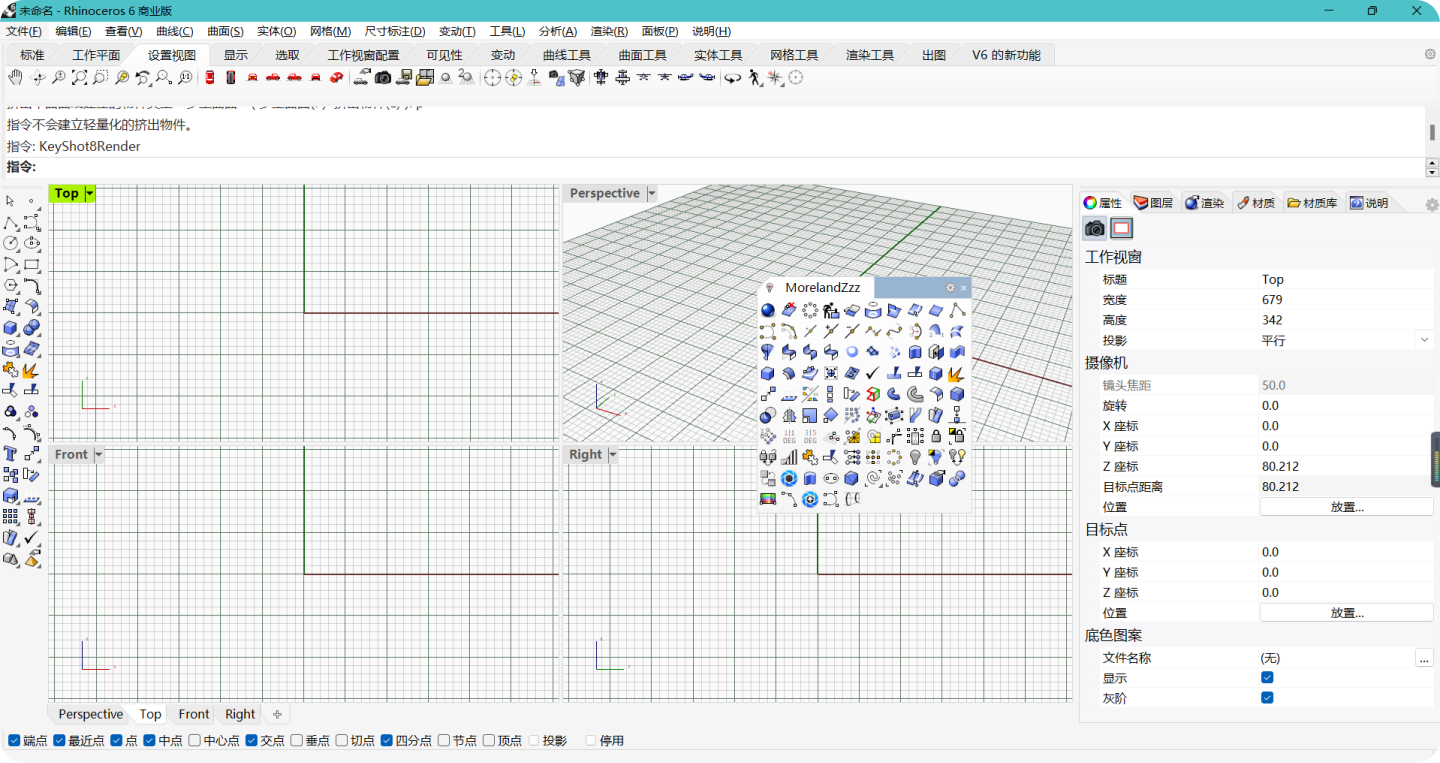1440x763 pixels.
Task: Switch to the 显示 toolbar tab
Action: [x=236, y=55]
